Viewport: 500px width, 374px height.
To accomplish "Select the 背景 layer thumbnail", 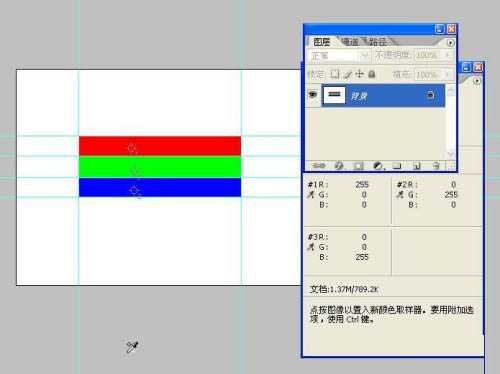I will (x=334, y=95).
